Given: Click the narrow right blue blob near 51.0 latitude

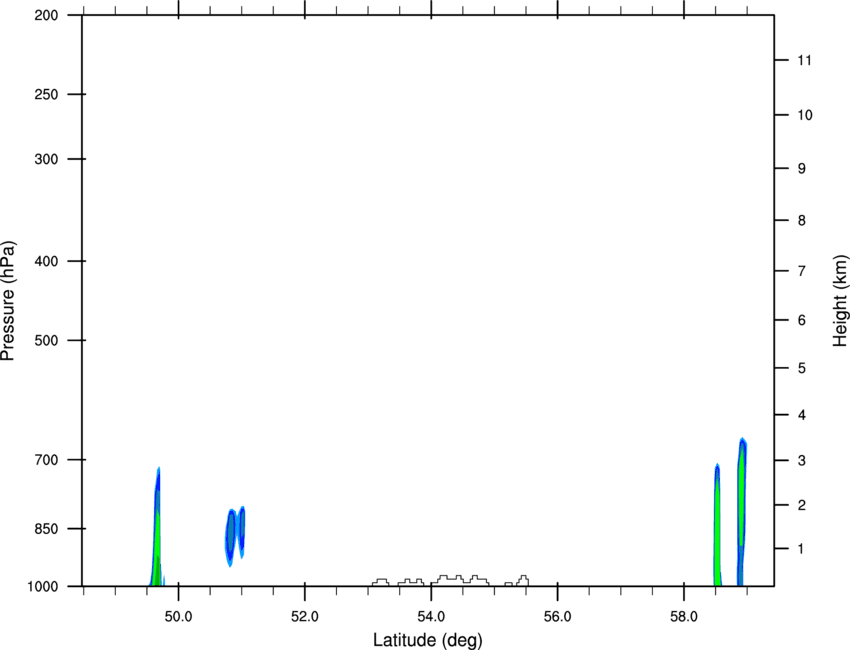Looking at the screenshot, I should point(242,532).
